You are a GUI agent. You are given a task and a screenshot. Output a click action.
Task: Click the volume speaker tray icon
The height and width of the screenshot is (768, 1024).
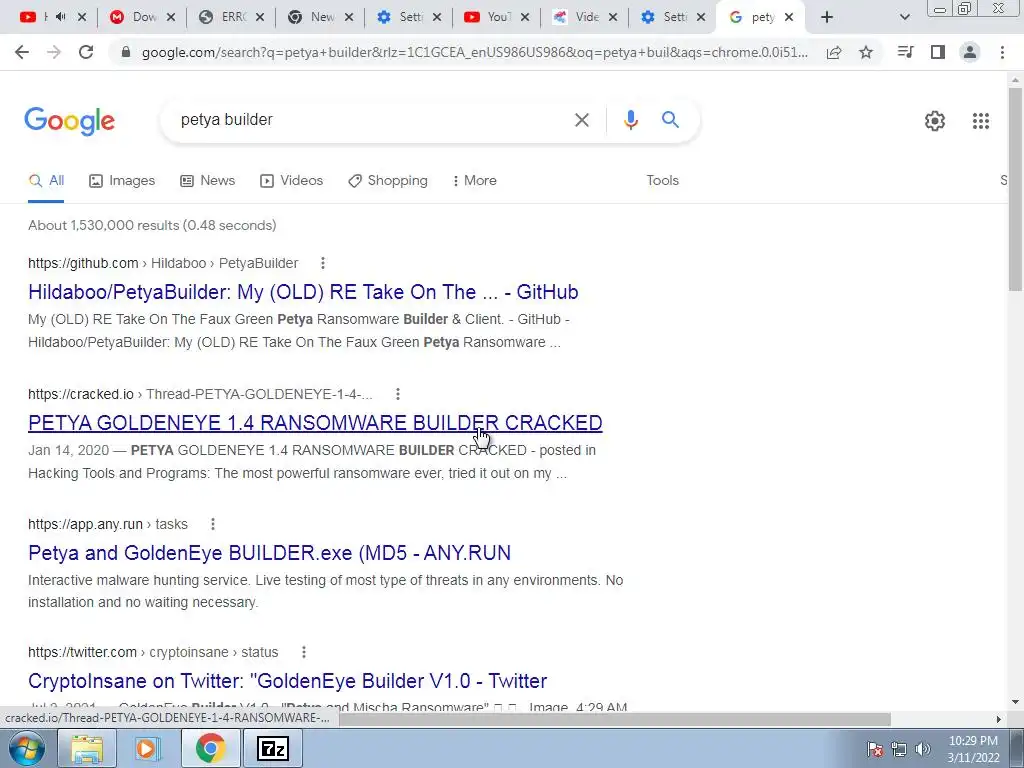[x=922, y=749]
